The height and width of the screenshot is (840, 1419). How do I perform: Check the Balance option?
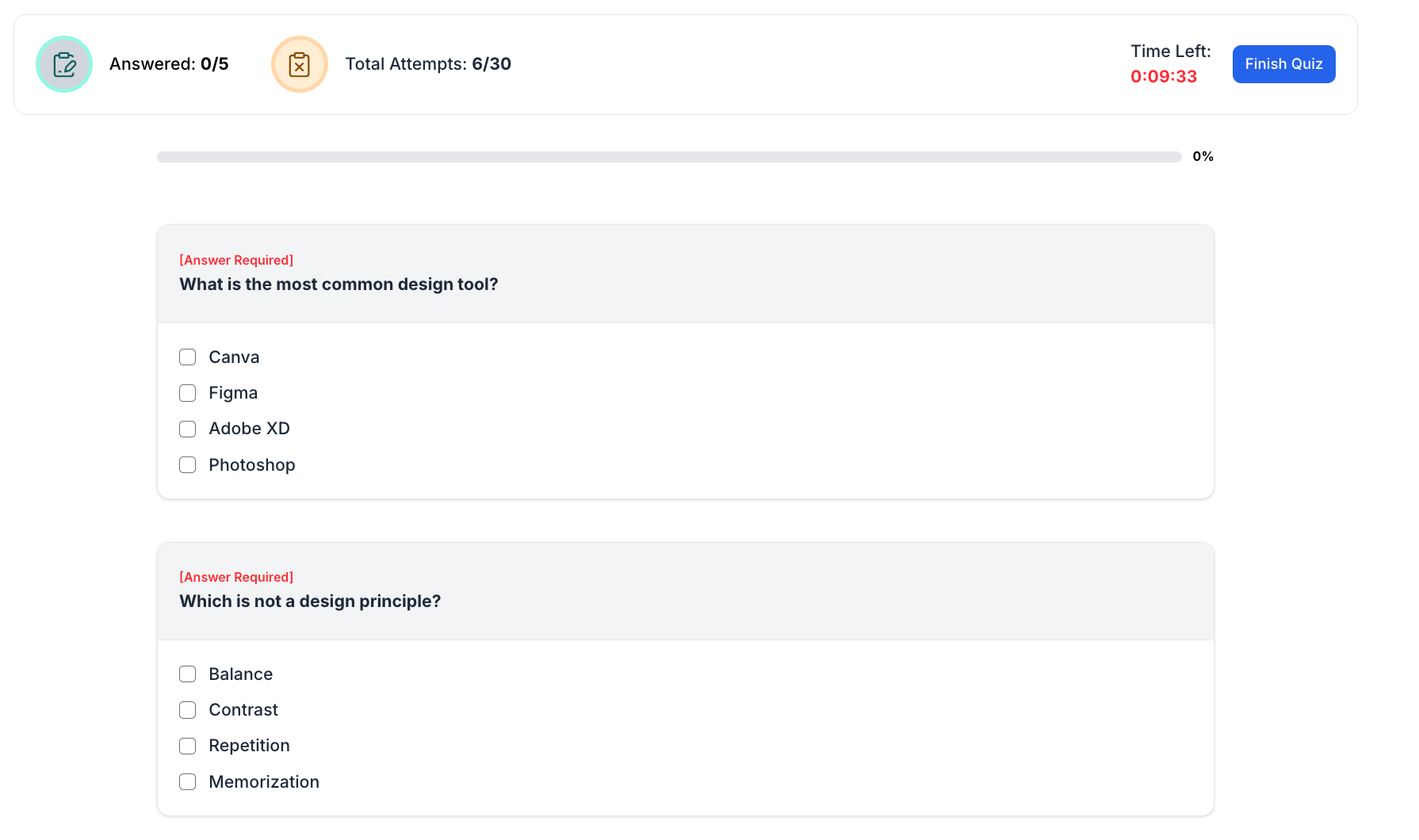[188, 674]
